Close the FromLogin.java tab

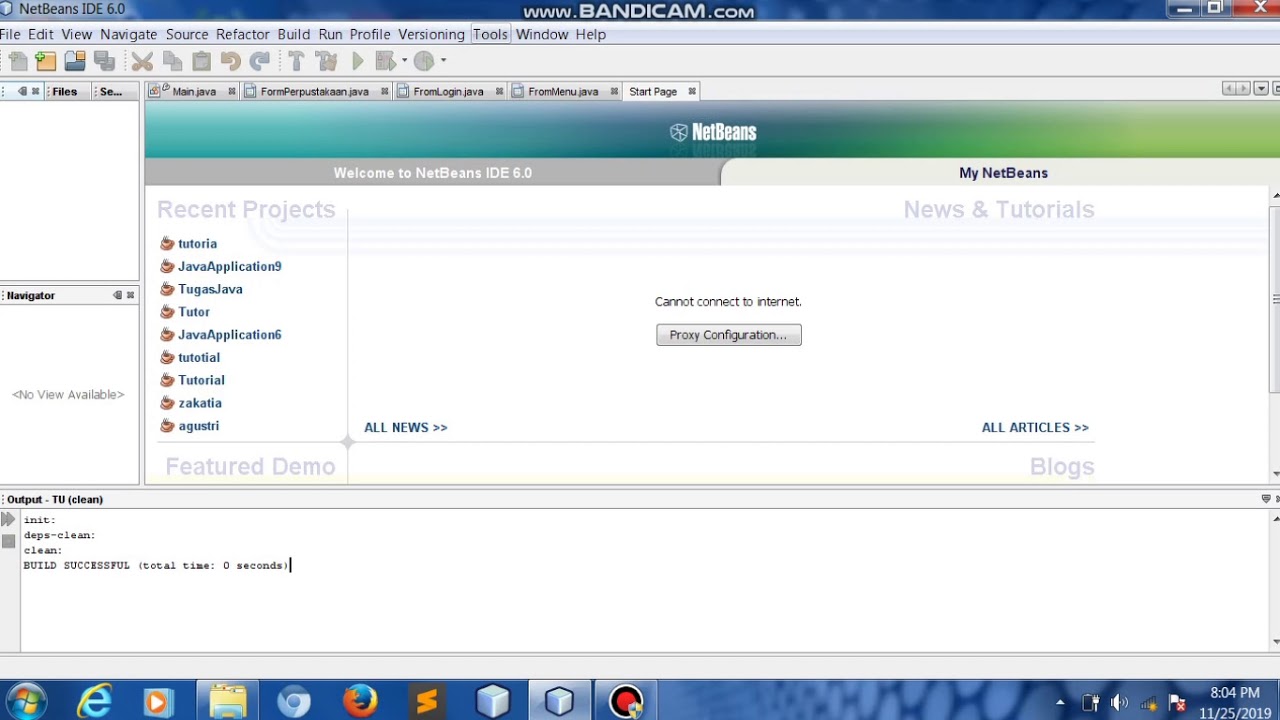click(x=499, y=91)
